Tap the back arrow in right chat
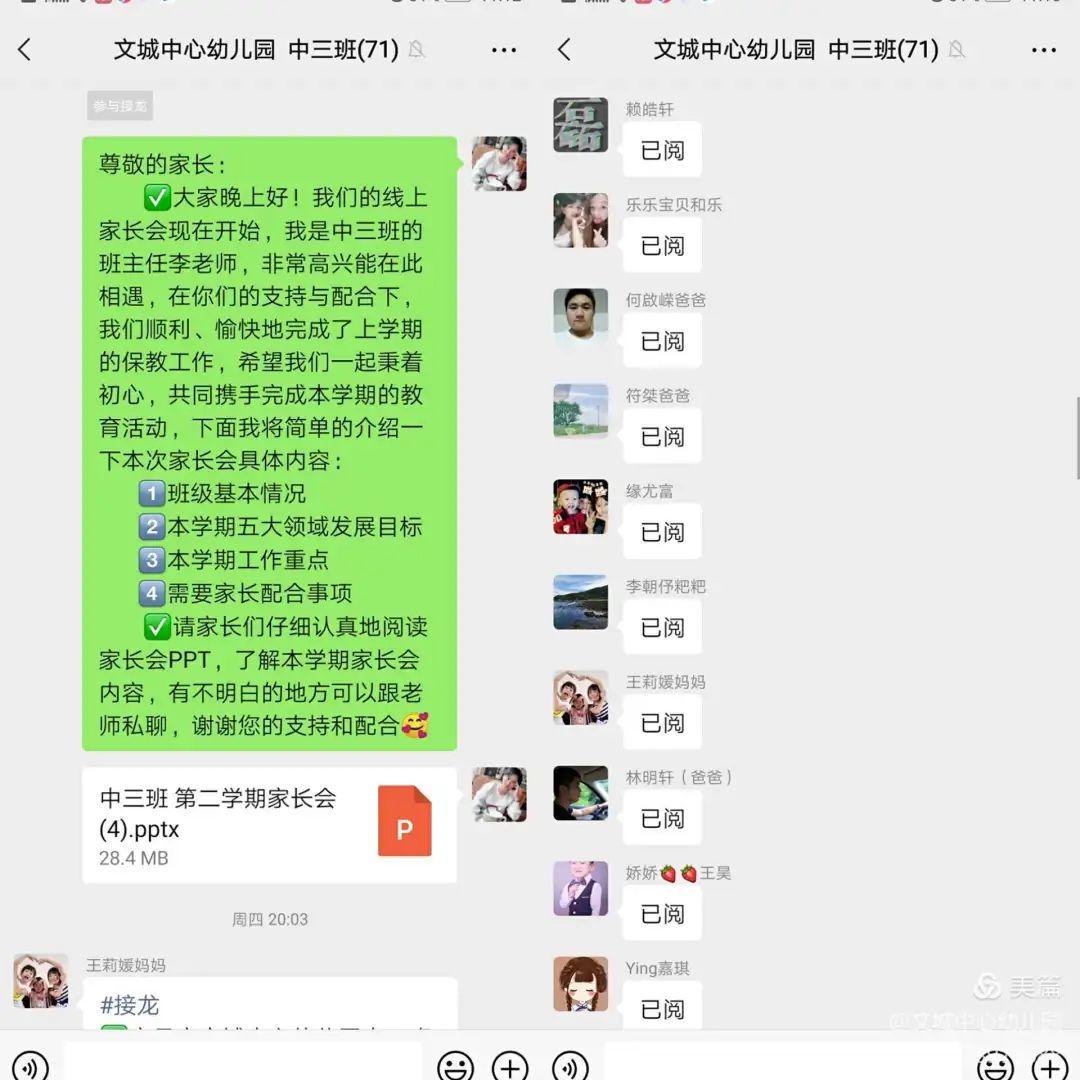Screen dimensions: 1080x1080 point(565,50)
